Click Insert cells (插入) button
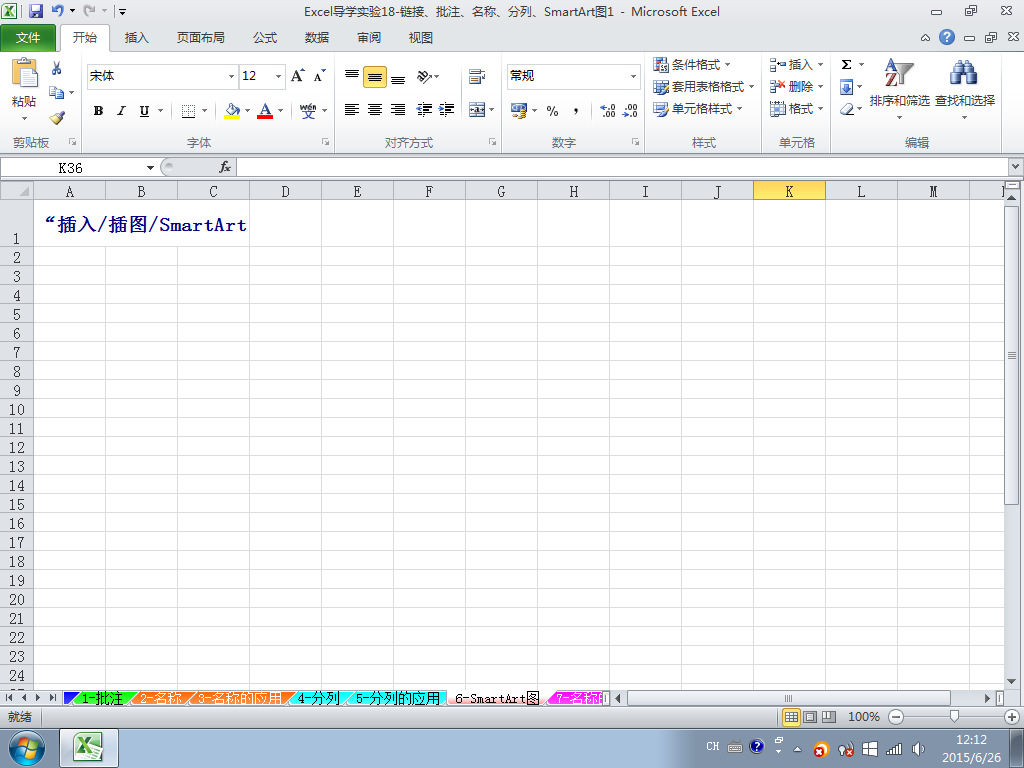The width and height of the screenshot is (1024, 768). coord(796,65)
